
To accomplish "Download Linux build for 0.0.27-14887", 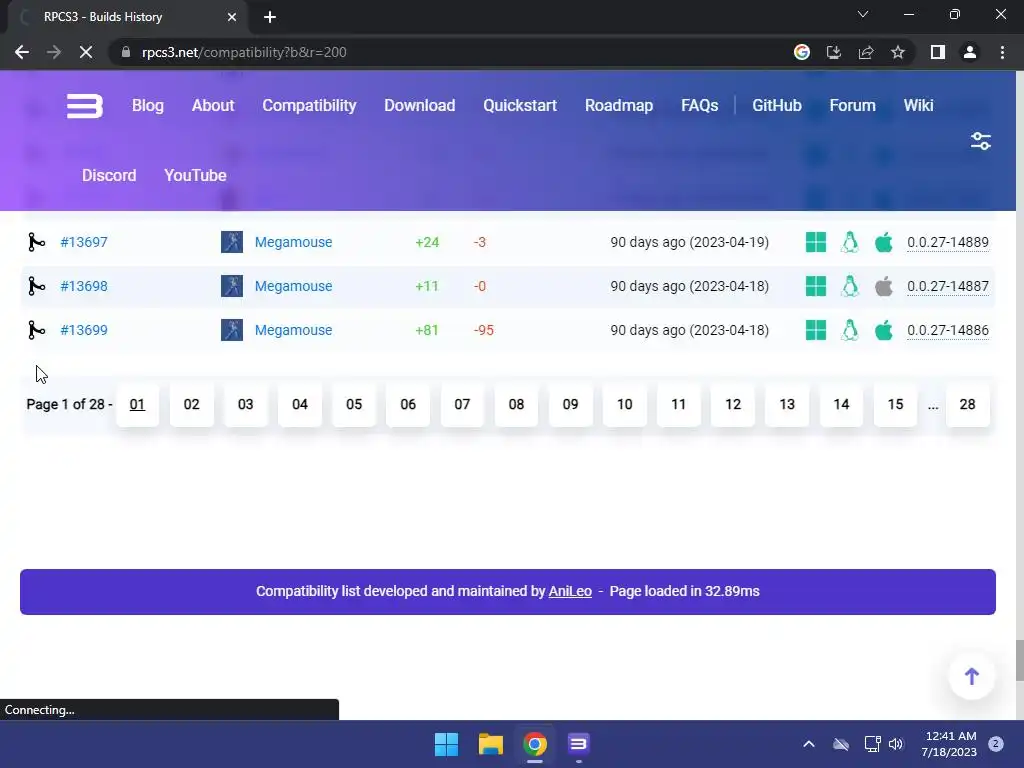I will click(x=850, y=286).
